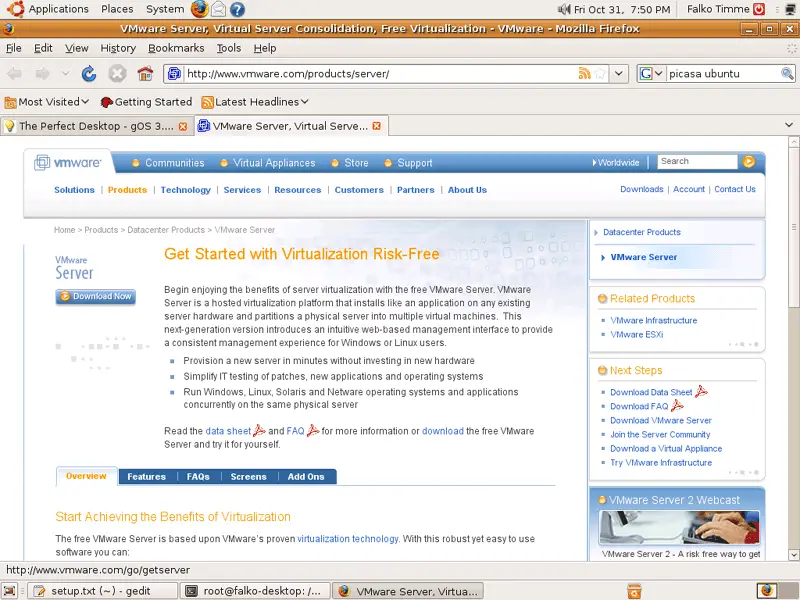Screen dimensions: 800x600
Task: Open the data sheet PDF icon in Next Steps
Action: click(x=702, y=391)
